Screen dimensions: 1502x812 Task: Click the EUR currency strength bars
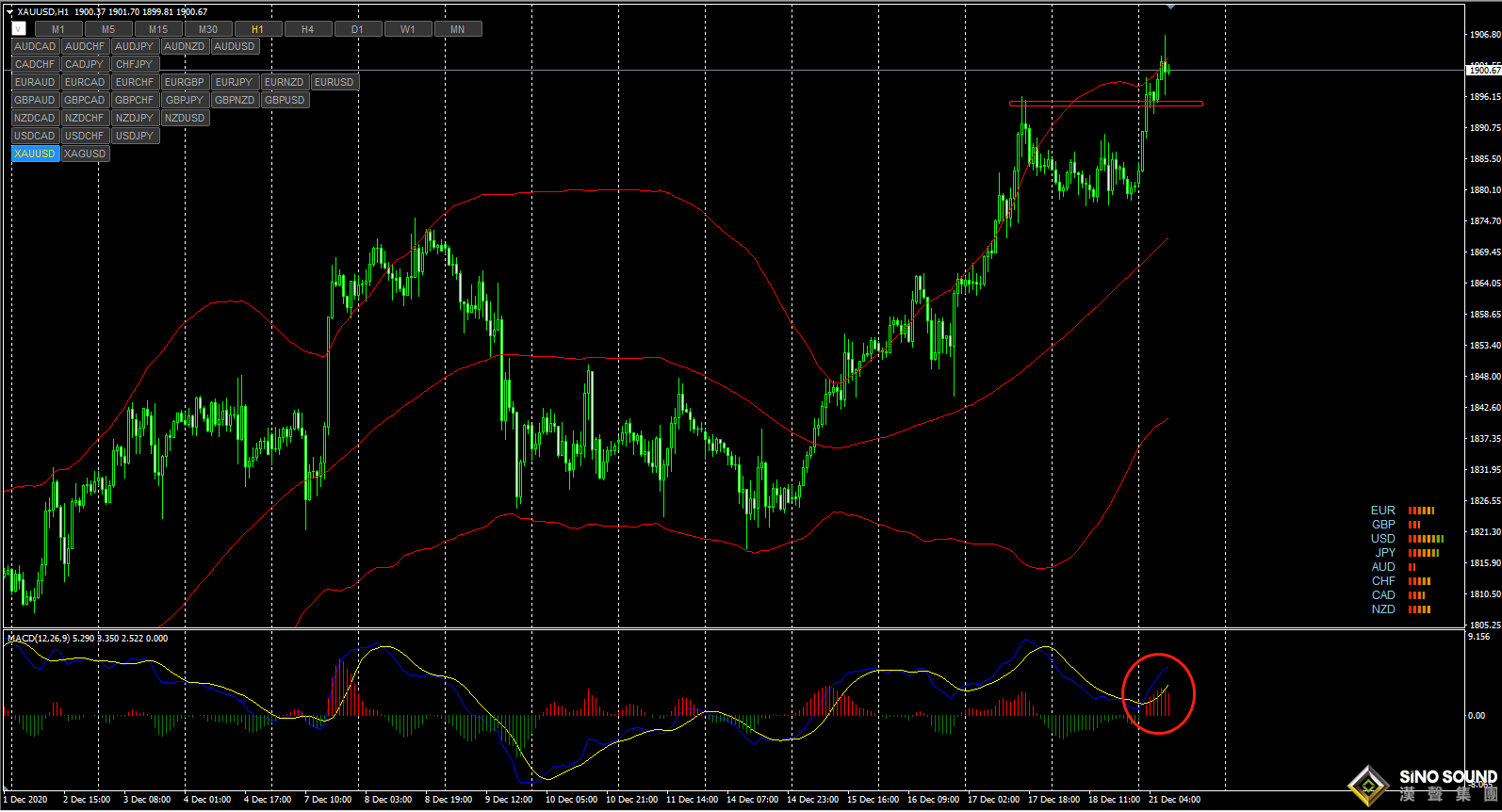click(x=1421, y=511)
